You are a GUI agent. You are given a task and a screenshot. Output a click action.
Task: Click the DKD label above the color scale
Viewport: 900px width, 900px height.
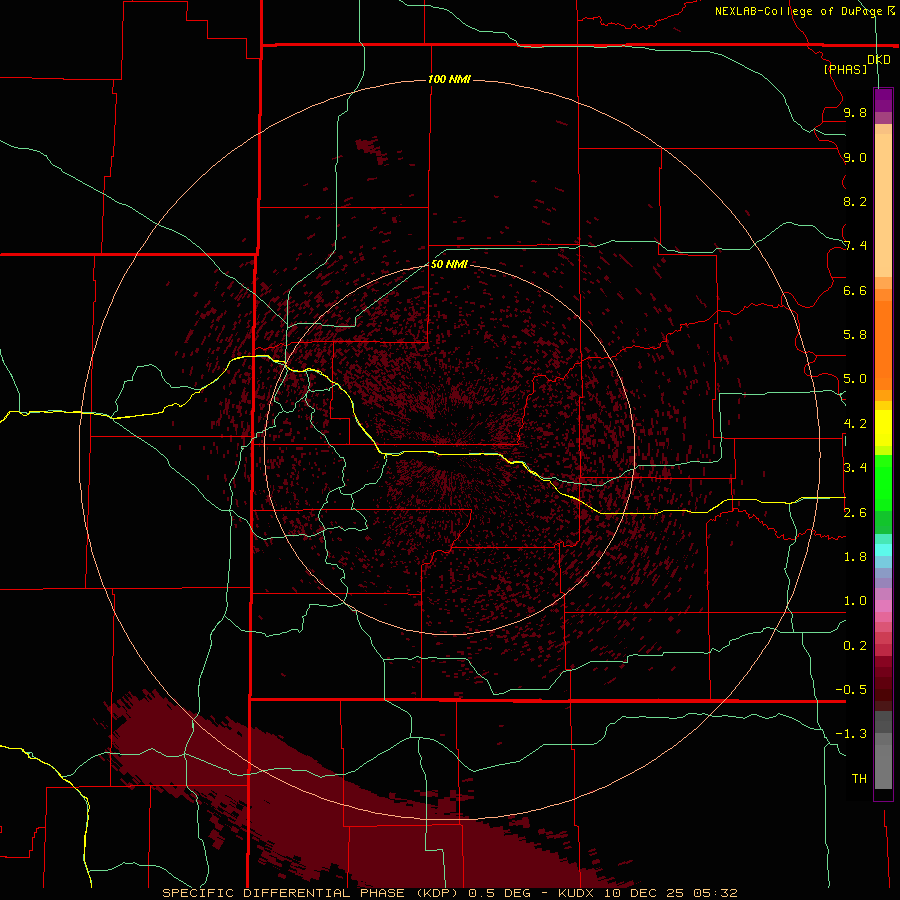[878, 60]
